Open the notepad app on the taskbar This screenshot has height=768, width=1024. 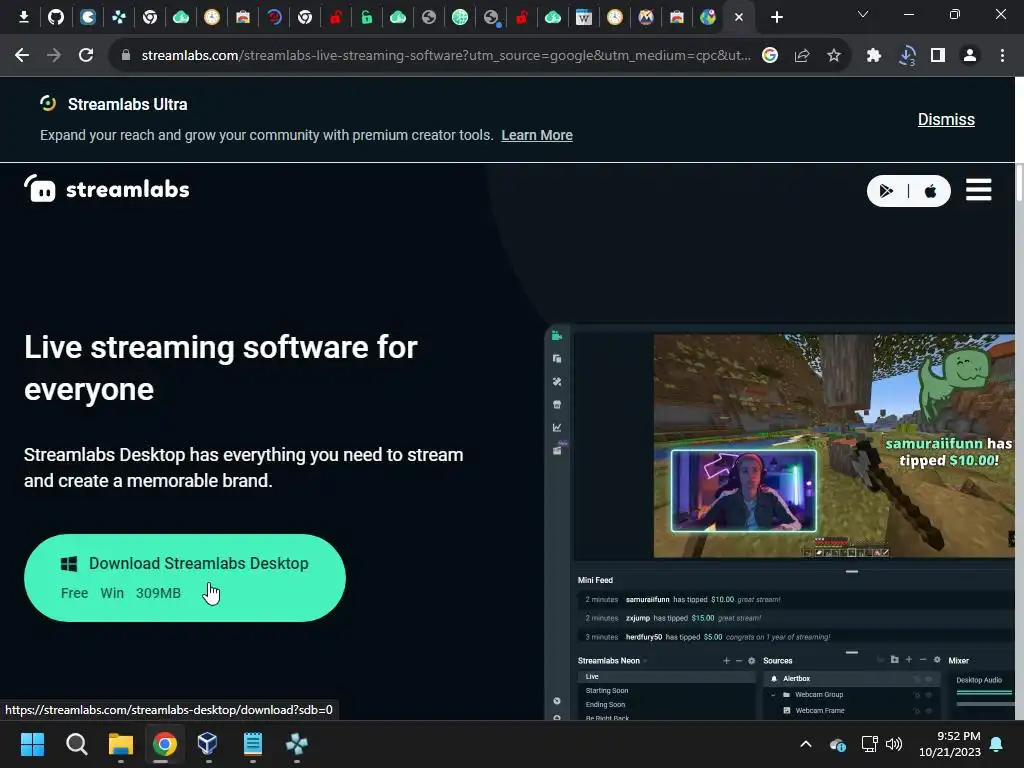pos(253,744)
